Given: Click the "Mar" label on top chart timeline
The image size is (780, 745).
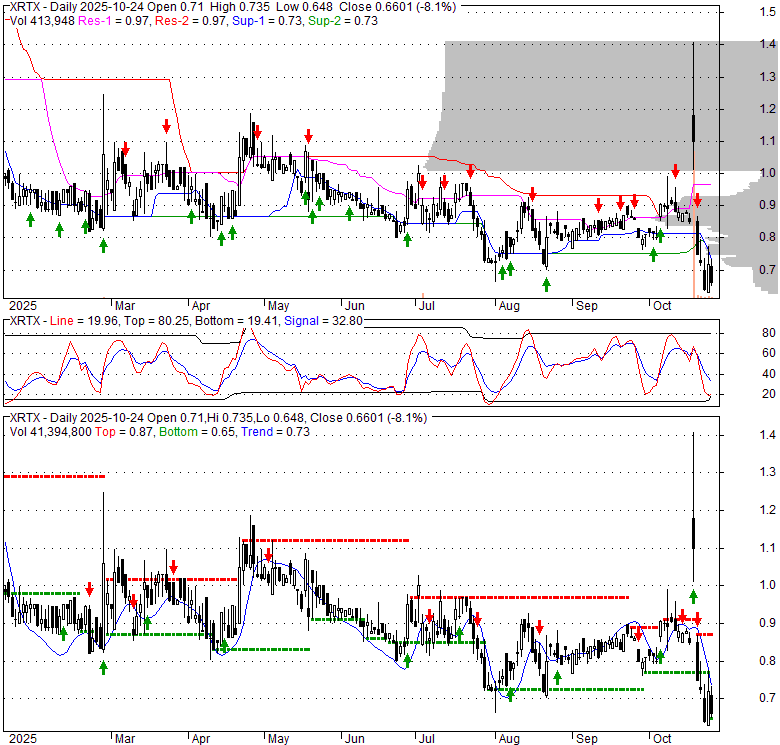Looking at the screenshot, I should 125,305.
